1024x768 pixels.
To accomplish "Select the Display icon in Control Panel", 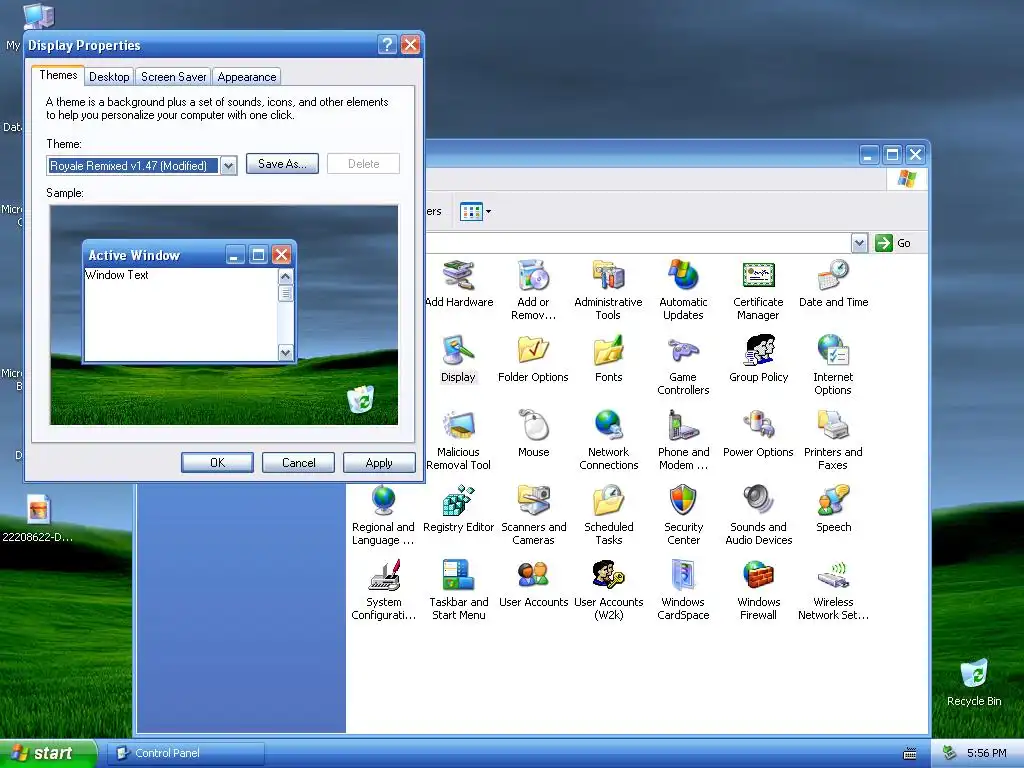I will click(458, 359).
